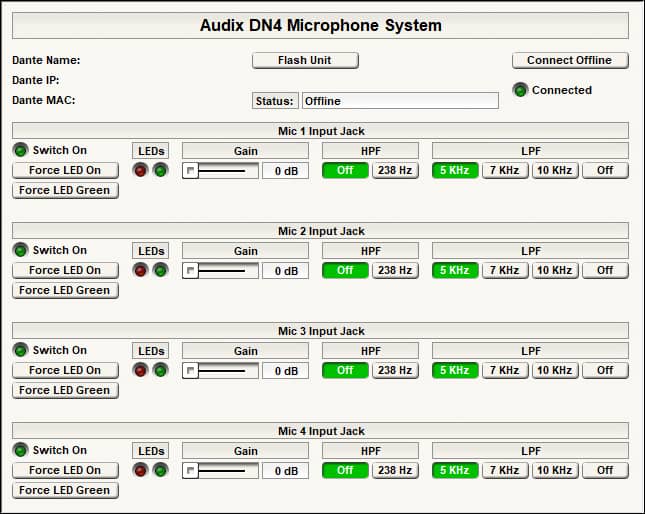Set Mic 2 HPF to 238 Hz
645x514 pixels.
[x=395, y=270]
